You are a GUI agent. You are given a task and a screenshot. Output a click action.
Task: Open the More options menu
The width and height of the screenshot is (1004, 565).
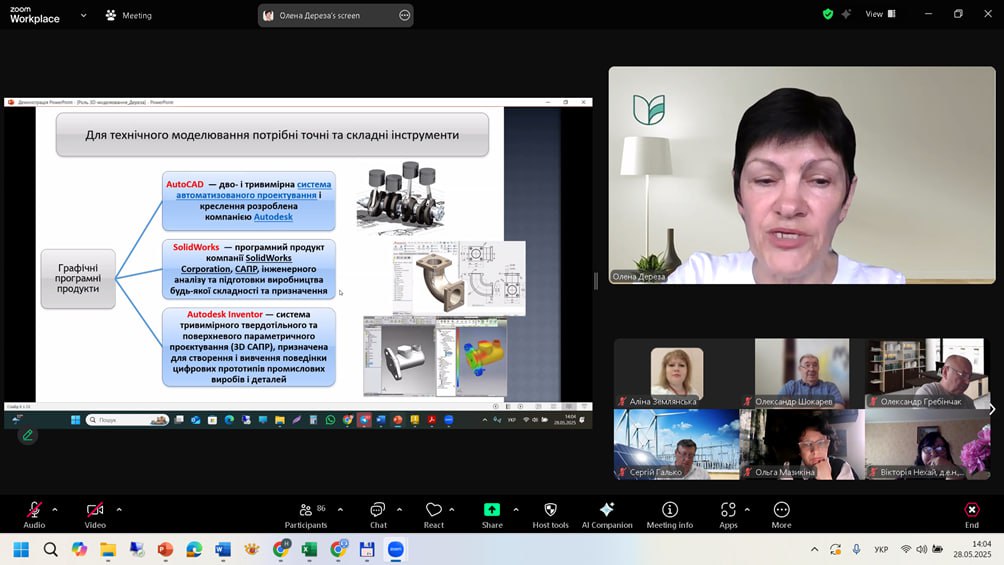coord(781,514)
